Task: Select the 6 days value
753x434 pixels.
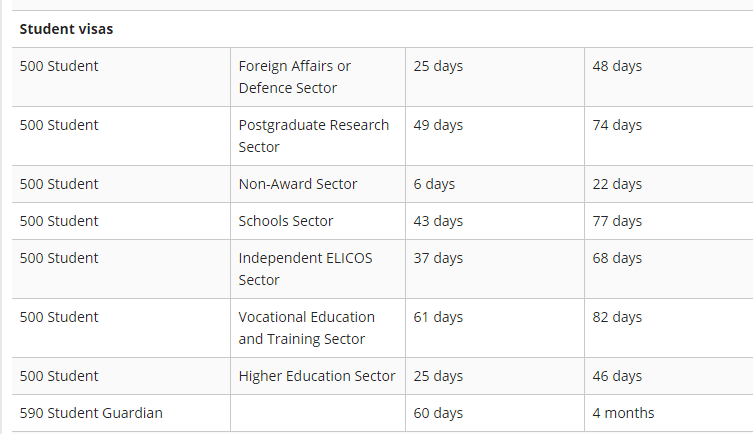Action: [x=434, y=184]
